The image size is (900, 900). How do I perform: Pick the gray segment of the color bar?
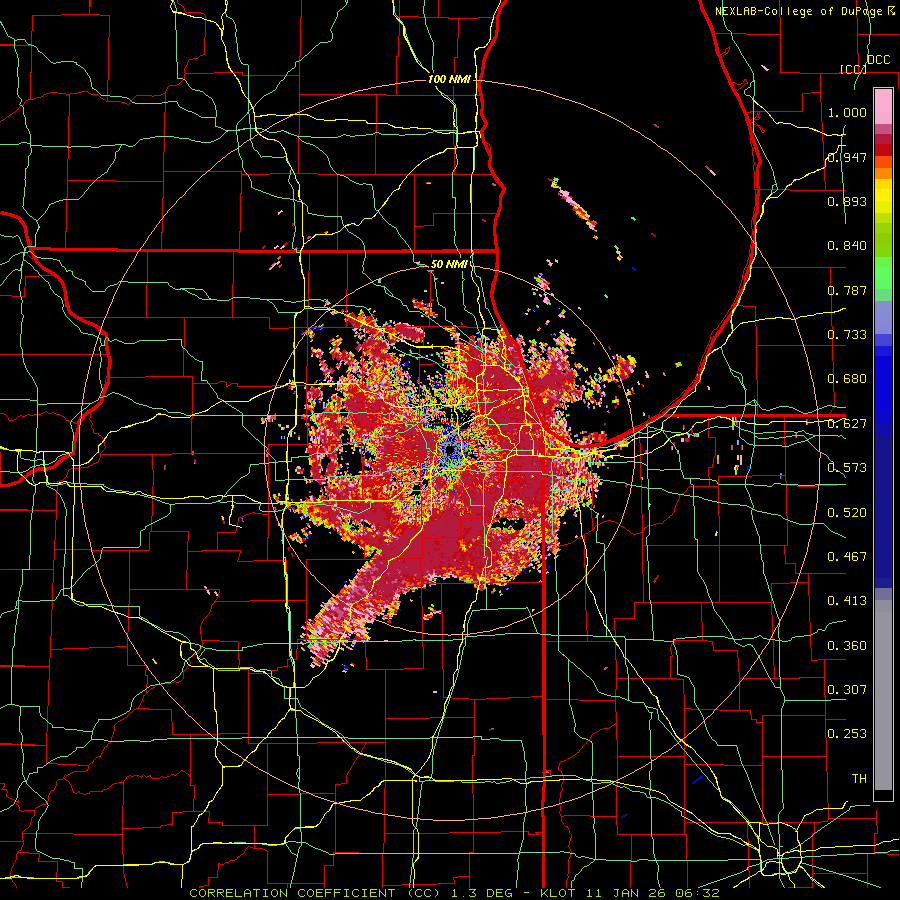pos(883,695)
